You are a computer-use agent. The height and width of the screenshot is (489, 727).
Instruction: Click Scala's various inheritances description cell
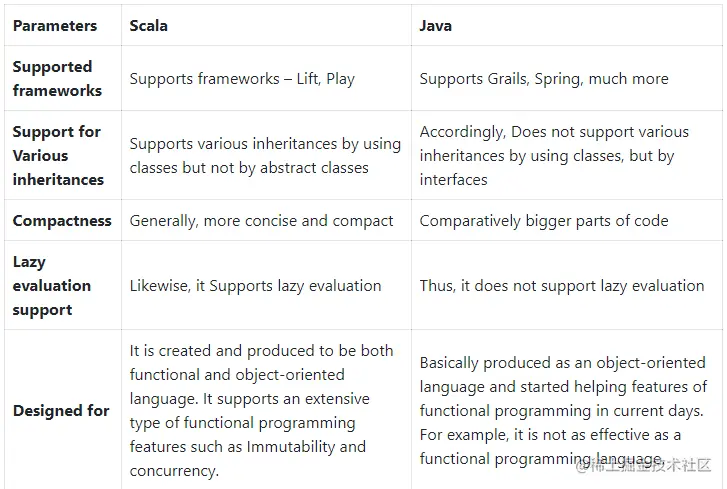(x=265, y=155)
